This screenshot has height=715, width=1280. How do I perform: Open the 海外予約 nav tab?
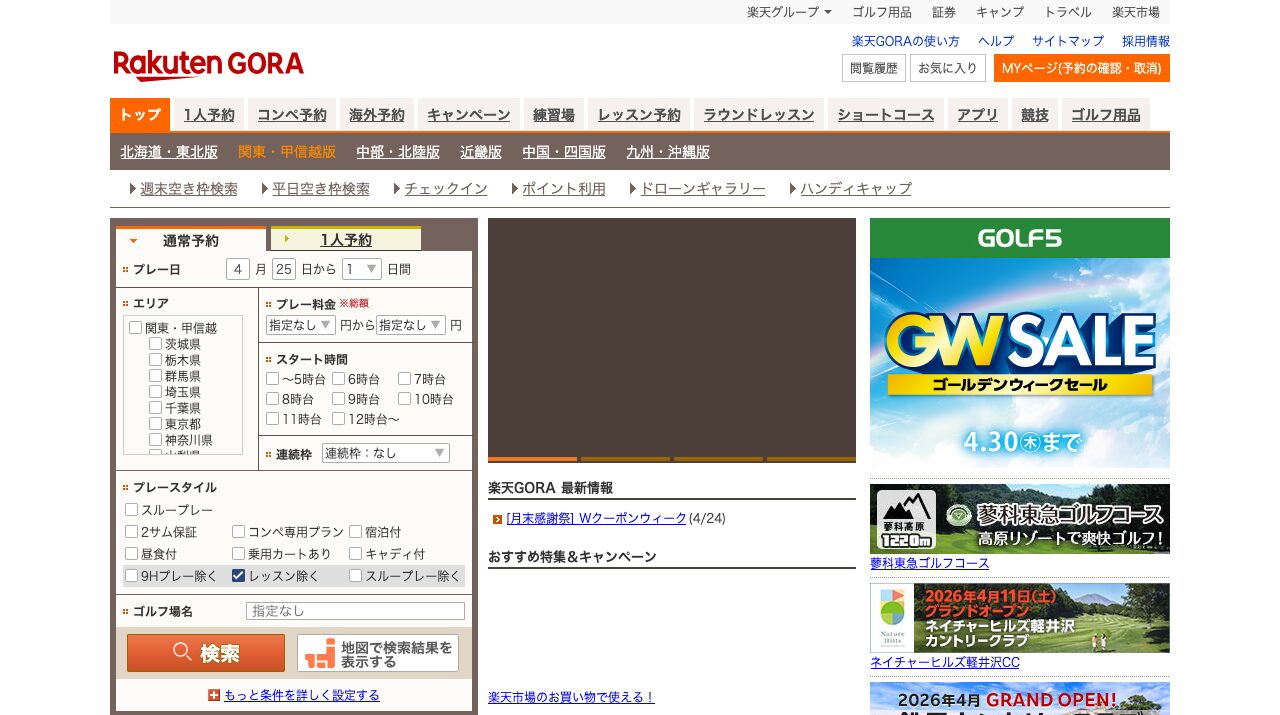point(377,115)
